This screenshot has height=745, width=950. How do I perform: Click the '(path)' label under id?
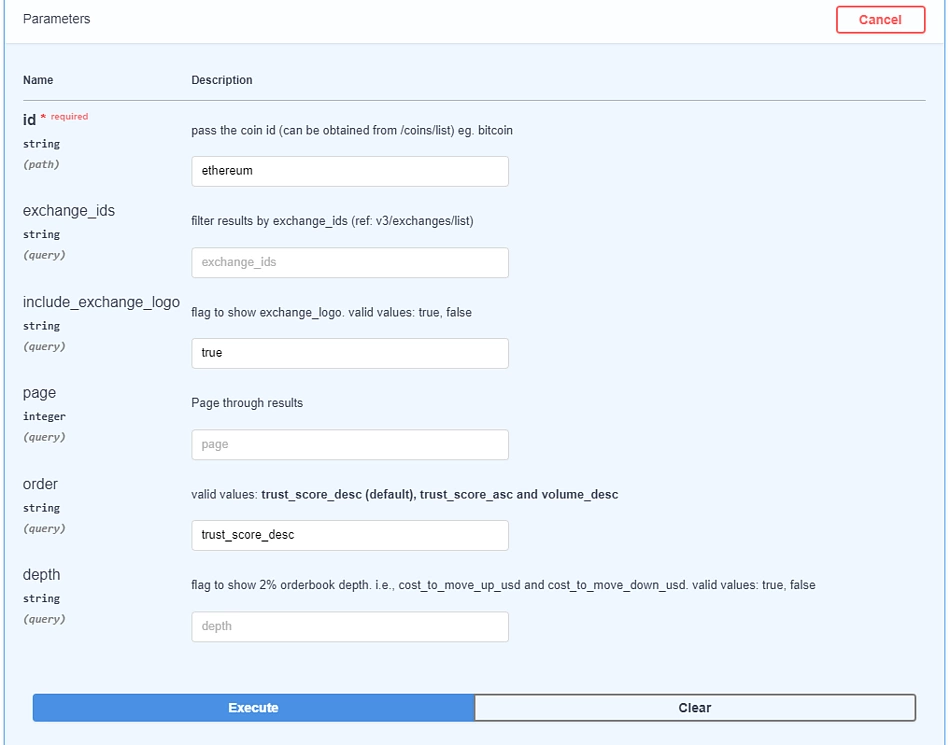(41, 164)
